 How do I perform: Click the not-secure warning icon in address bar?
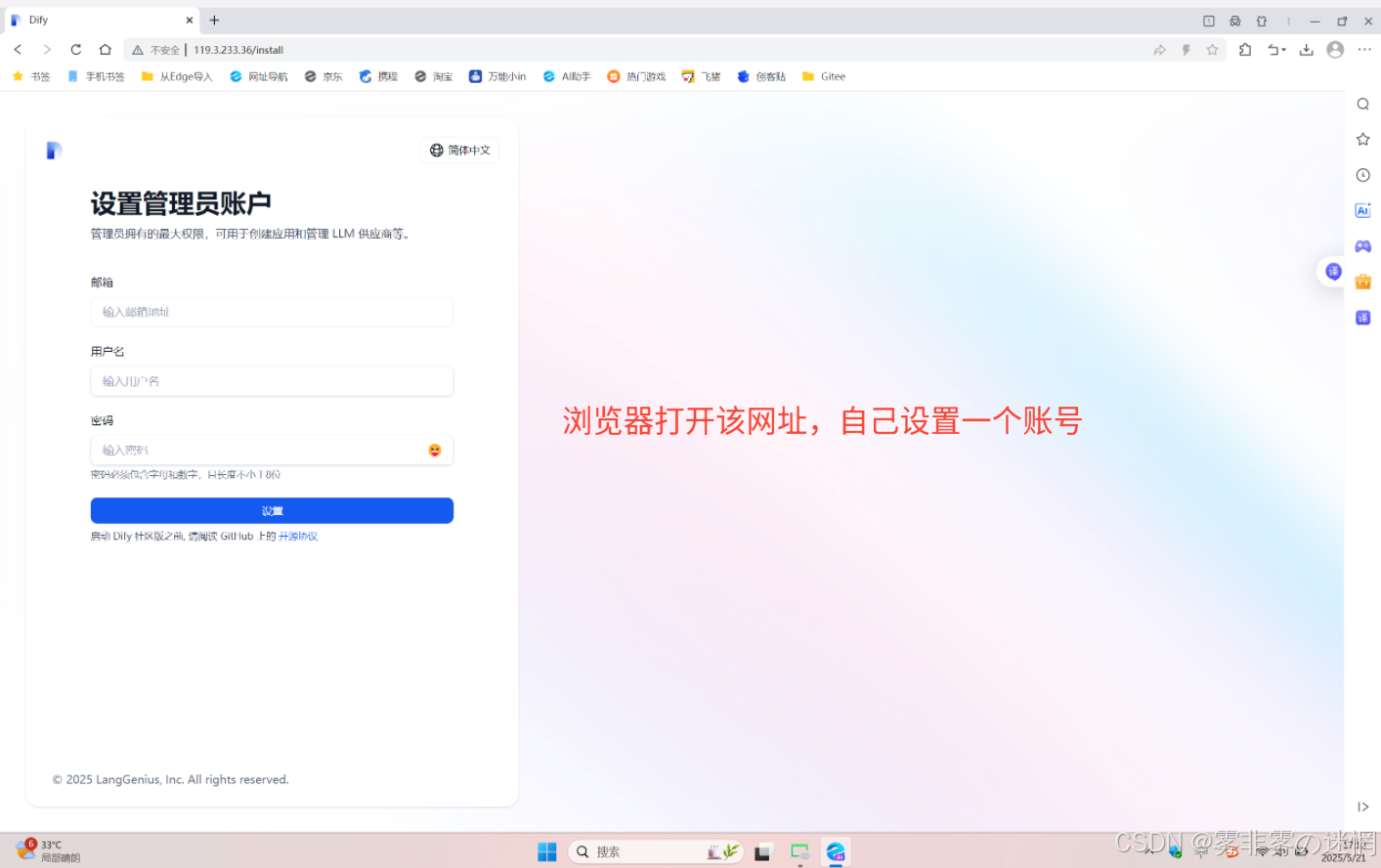(x=138, y=50)
